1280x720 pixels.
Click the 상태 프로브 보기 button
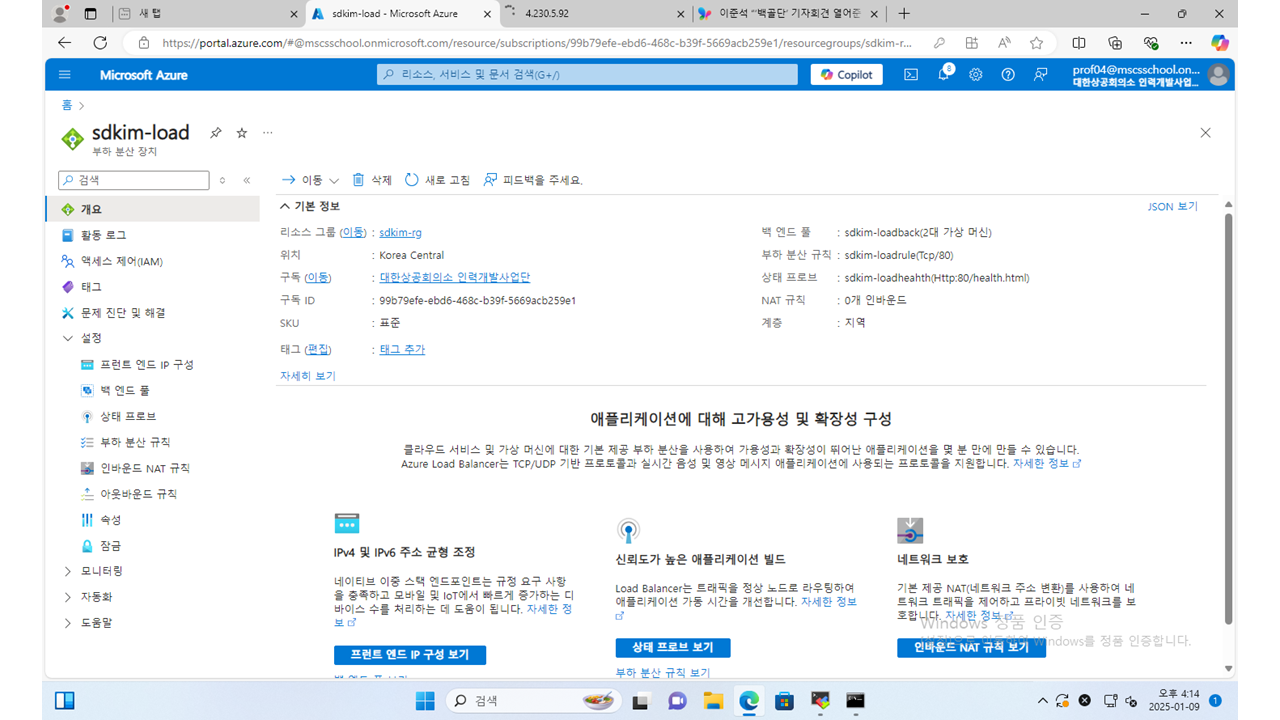click(x=673, y=647)
